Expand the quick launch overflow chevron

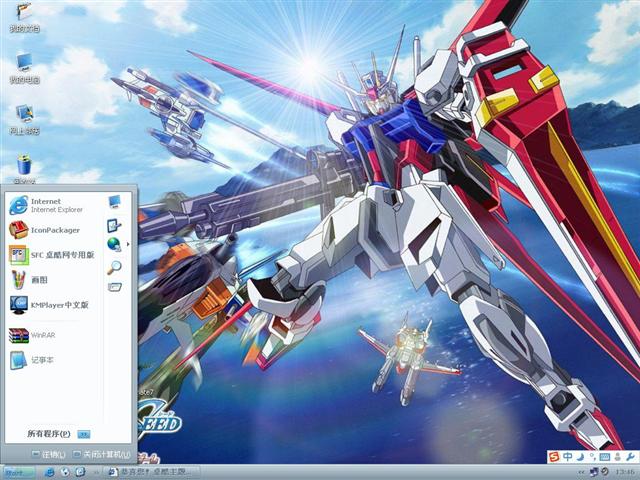pyautogui.click(x=96, y=473)
